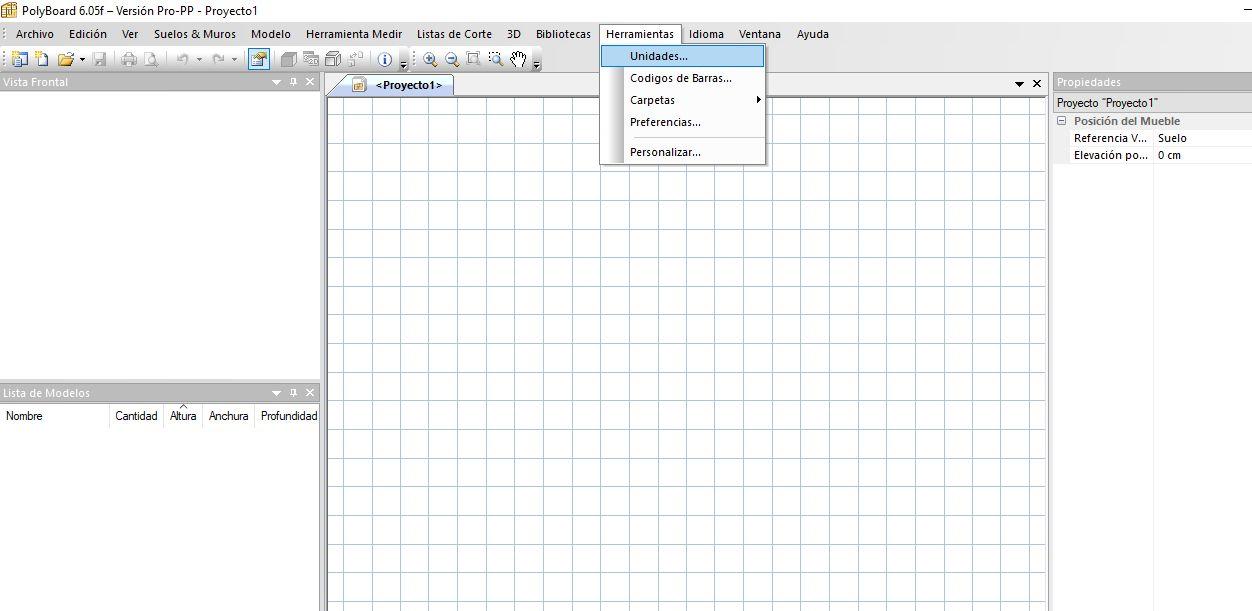Open the Ver menu
This screenshot has height=611, width=1252.
130,34
